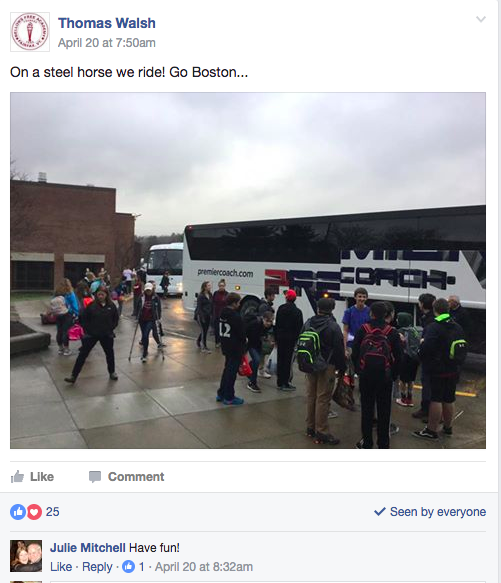Viewport: 501px width, 583px height.
Task: Open the Seen by everyone list
Action: coord(438,512)
